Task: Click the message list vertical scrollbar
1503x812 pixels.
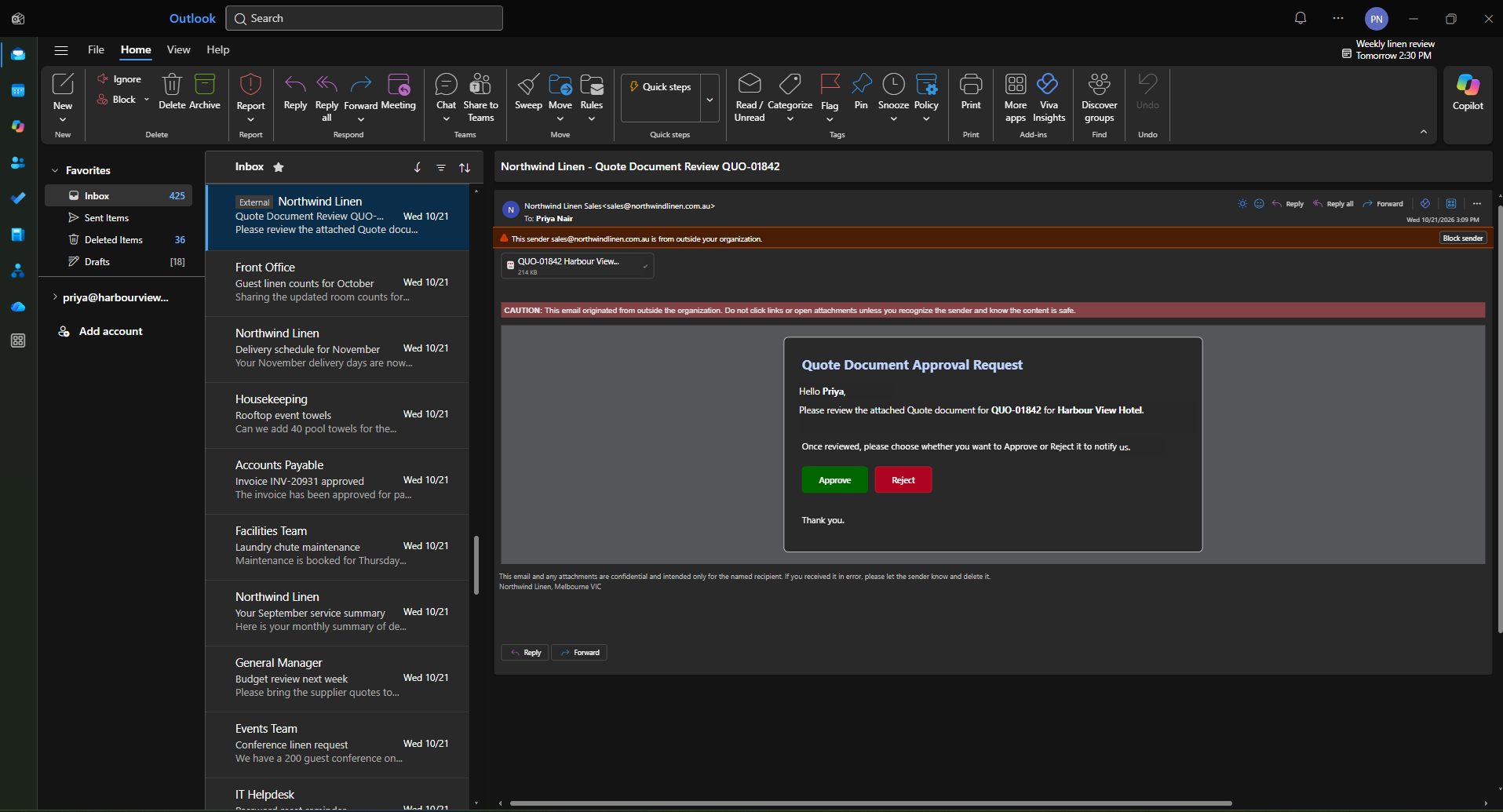Action: (476, 565)
